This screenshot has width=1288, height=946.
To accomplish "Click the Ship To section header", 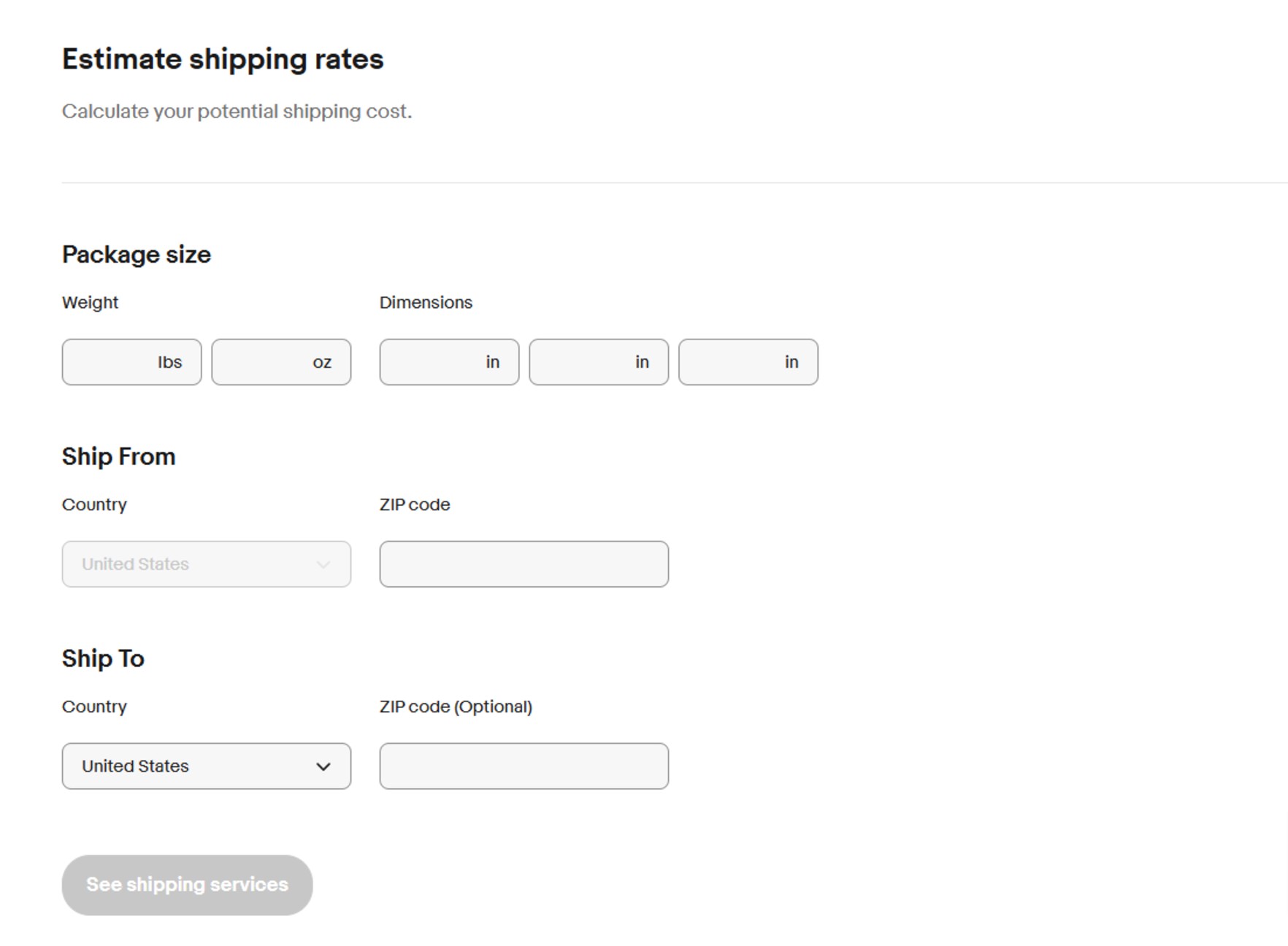I will 103,658.
